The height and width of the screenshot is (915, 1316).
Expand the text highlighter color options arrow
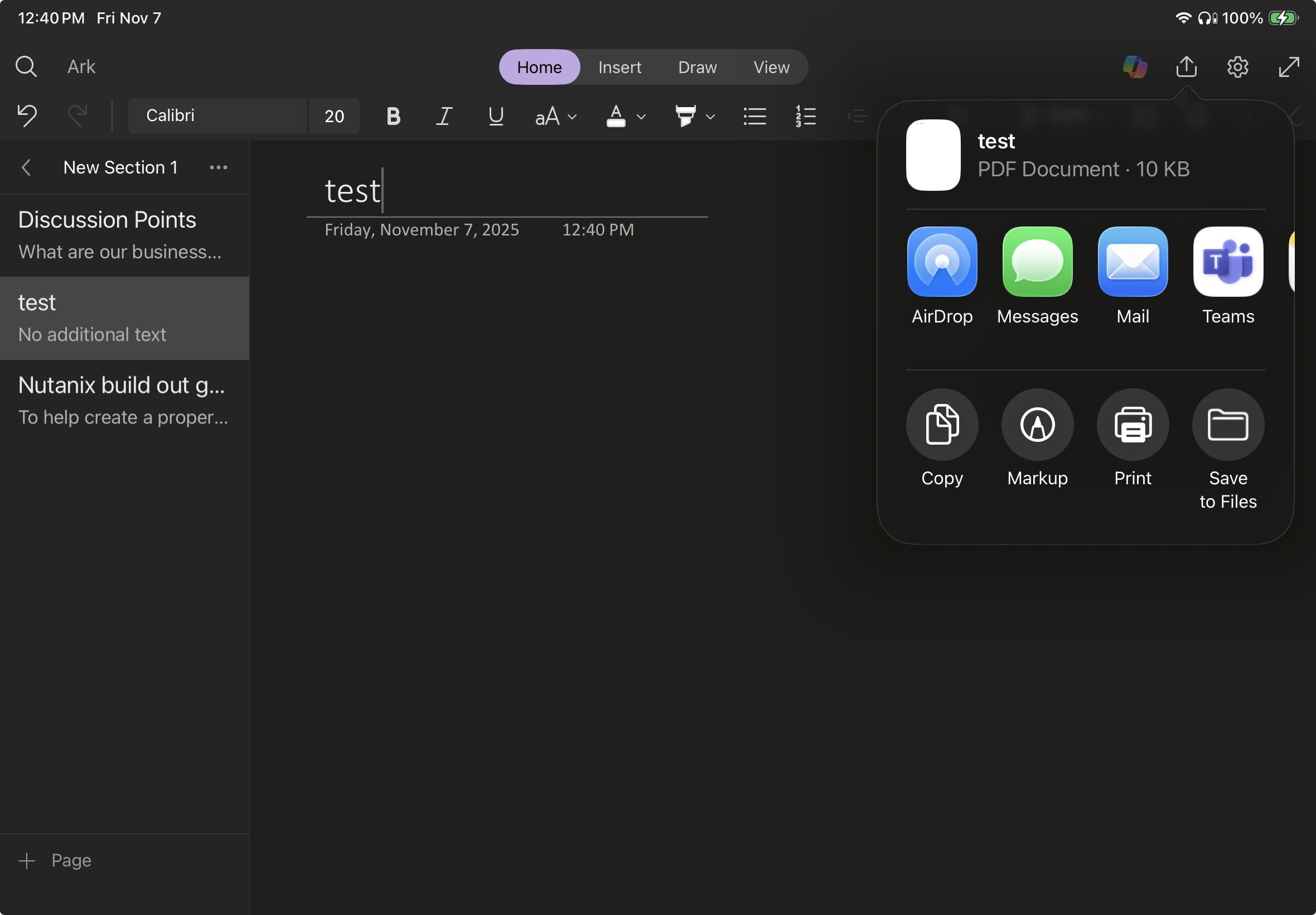710,117
